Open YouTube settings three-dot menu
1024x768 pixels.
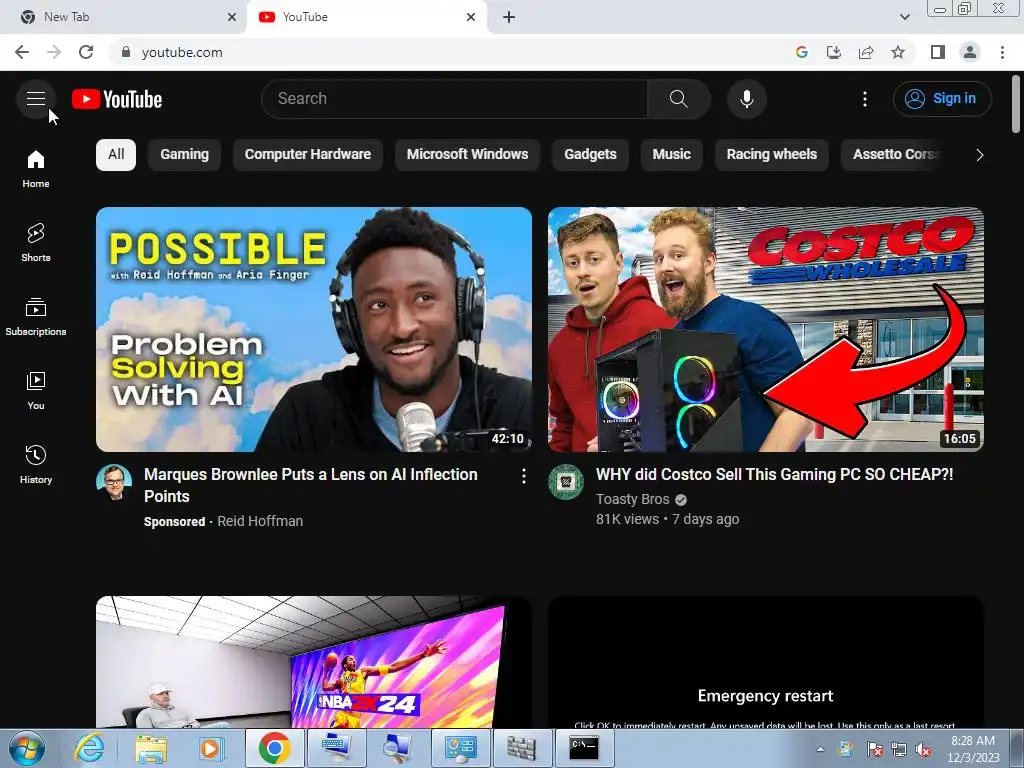pyautogui.click(x=865, y=99)
